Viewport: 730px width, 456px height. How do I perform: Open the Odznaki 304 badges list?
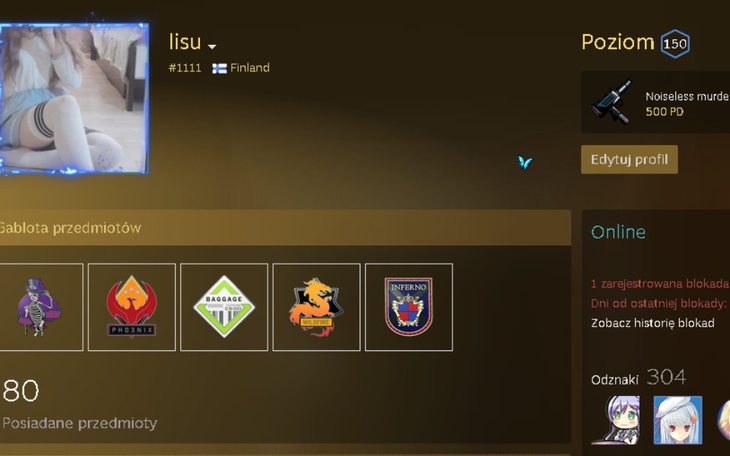click(x=638, y=378)
